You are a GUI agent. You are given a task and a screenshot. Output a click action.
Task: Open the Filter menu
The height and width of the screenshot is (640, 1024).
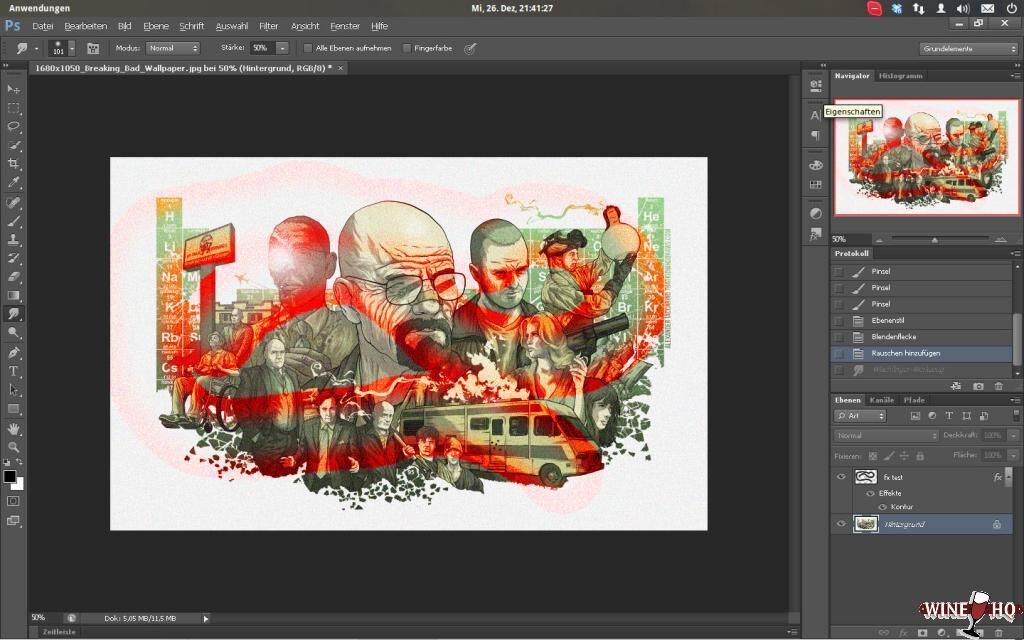(268, 26)
